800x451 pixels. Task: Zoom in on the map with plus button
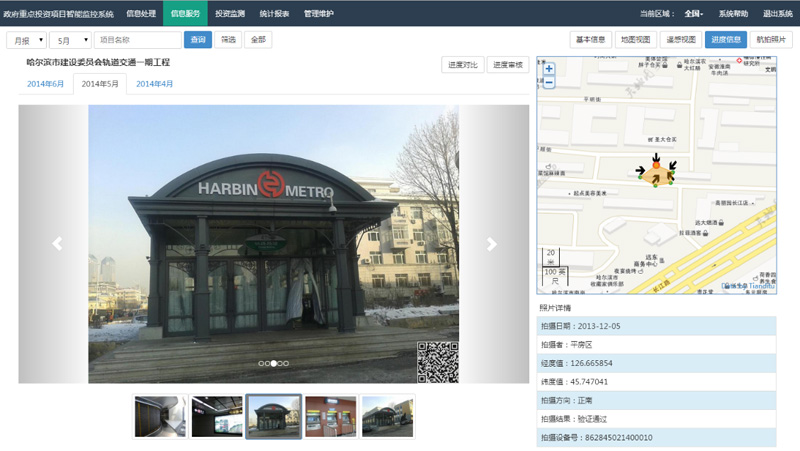click(x=549, y=69)
